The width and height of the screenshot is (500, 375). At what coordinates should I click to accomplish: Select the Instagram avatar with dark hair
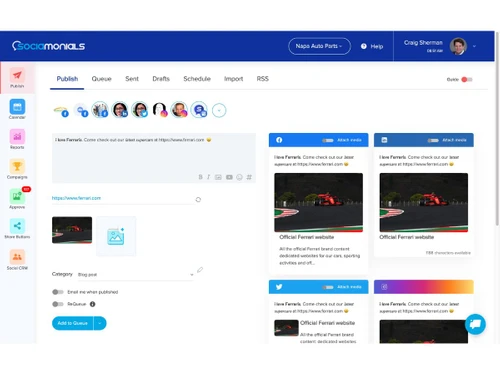tap(159, 110)
